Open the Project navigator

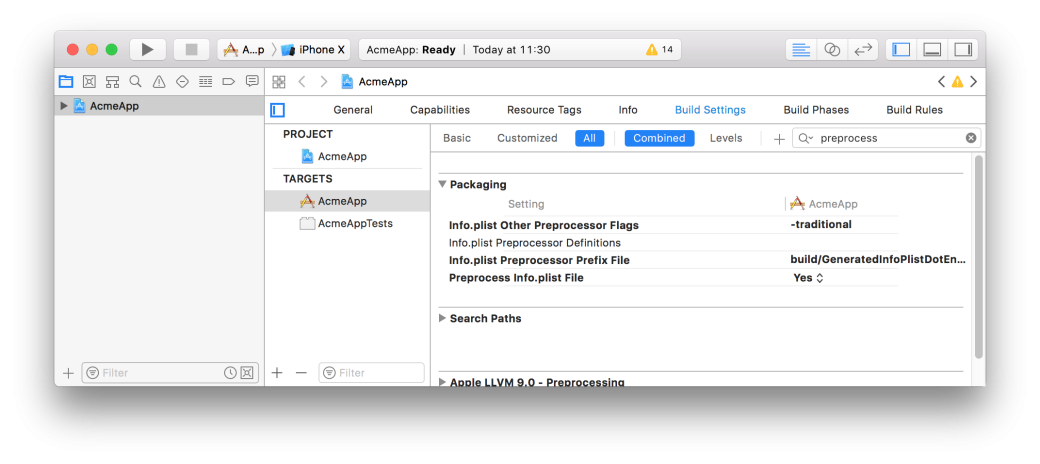pos(66,82)
